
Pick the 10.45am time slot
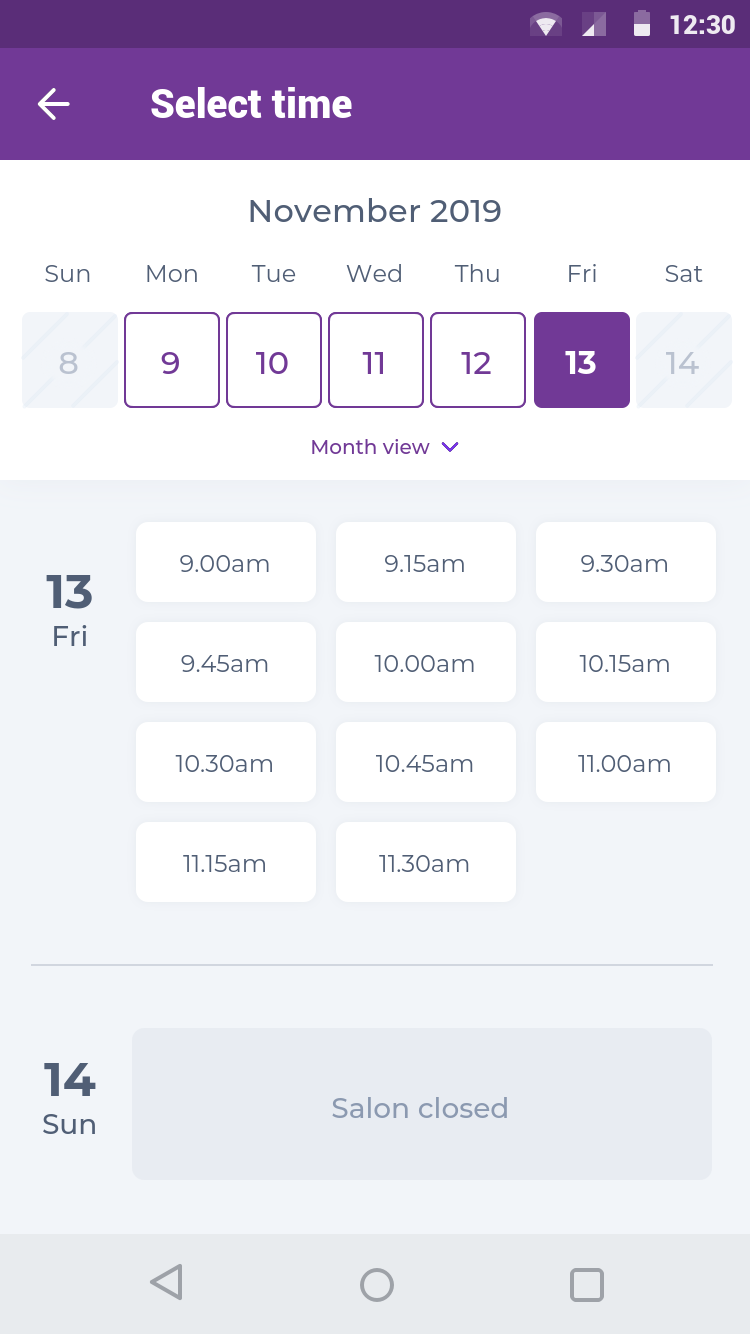(x=426, y=763)
